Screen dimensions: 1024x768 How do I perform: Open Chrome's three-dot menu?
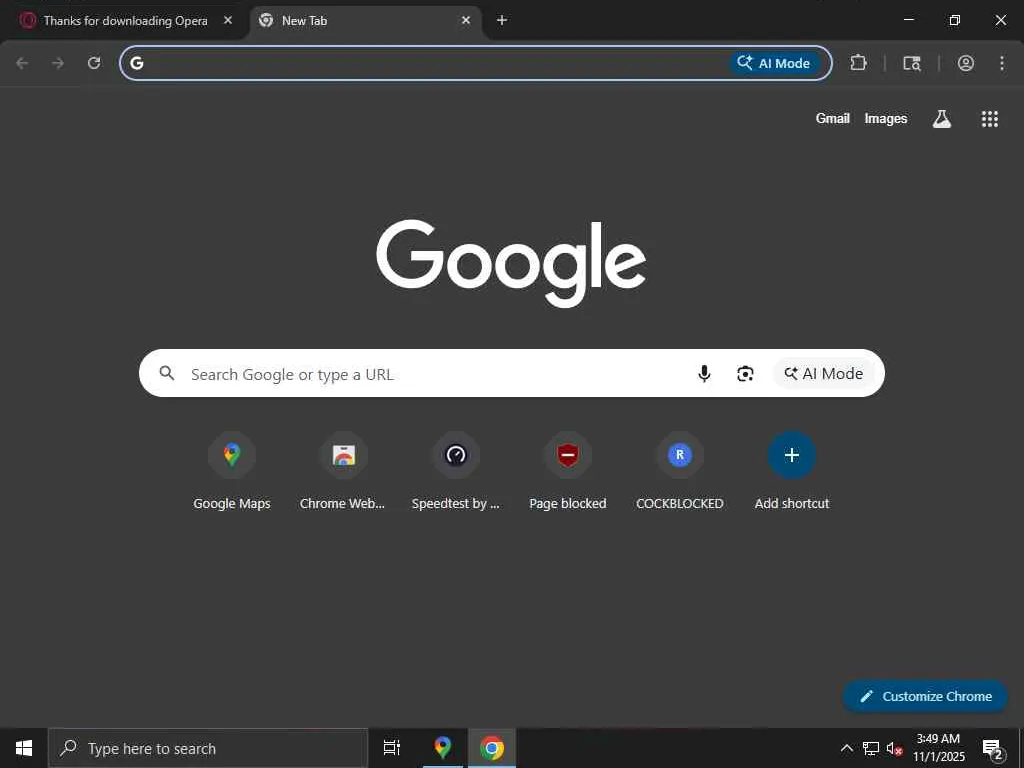[1002, 63]
